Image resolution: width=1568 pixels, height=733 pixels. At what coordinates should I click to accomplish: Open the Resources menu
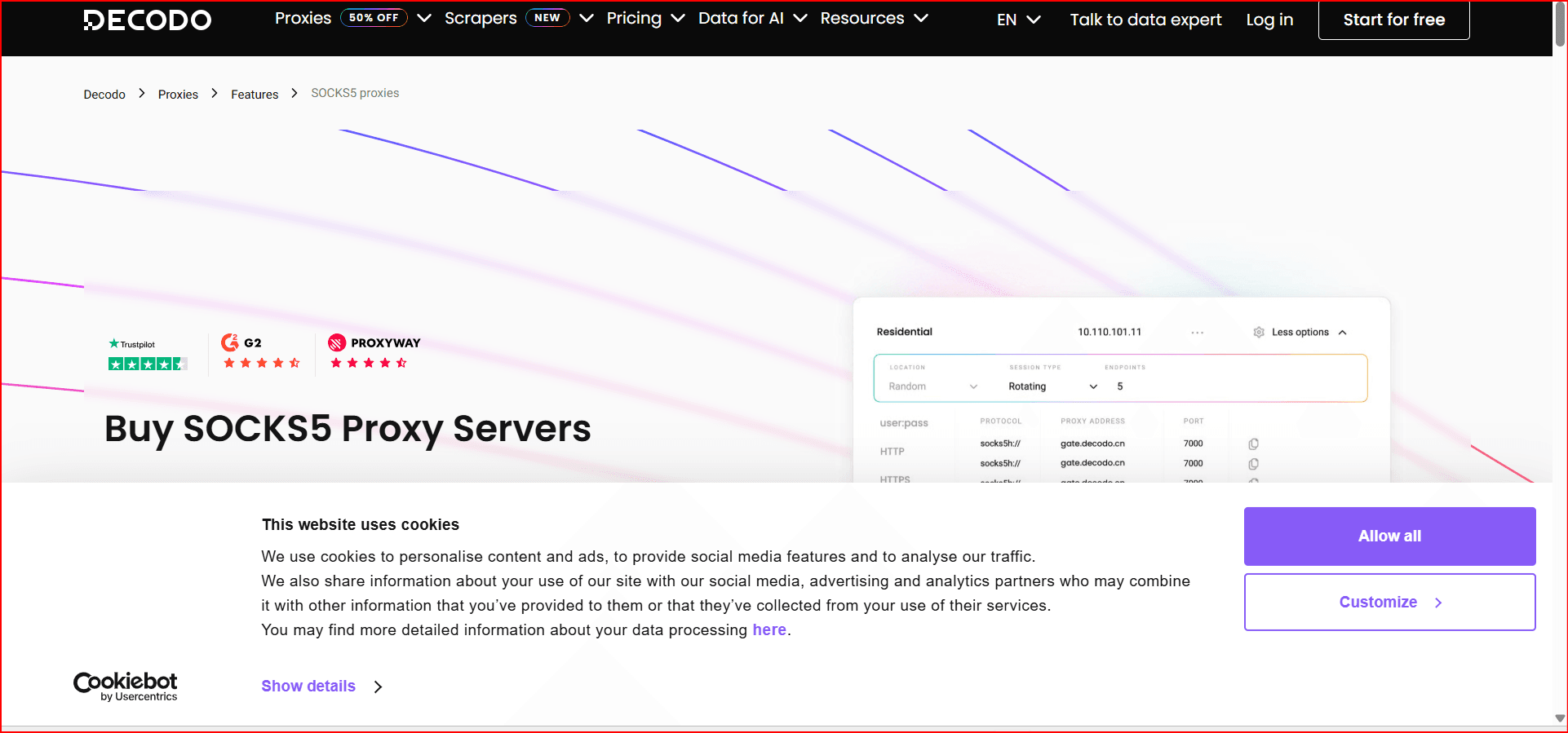pyautogui.click(x=873, y=19)
